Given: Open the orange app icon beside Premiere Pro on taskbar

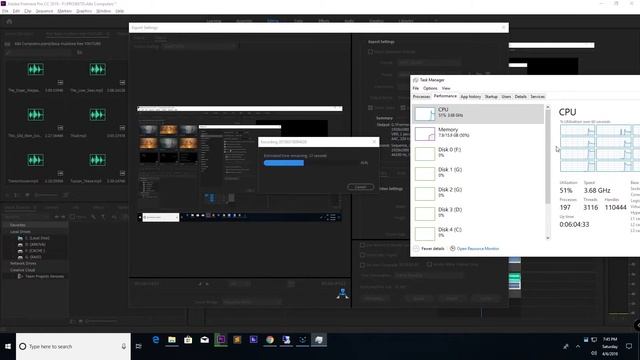Looking at the screenshot, I should (x=237, y=340).
